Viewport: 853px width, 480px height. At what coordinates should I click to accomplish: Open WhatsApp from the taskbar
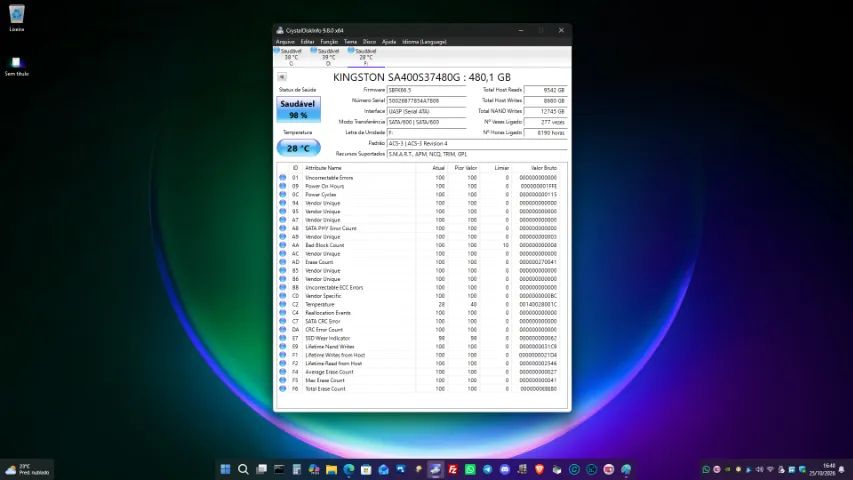pos(470,469)
